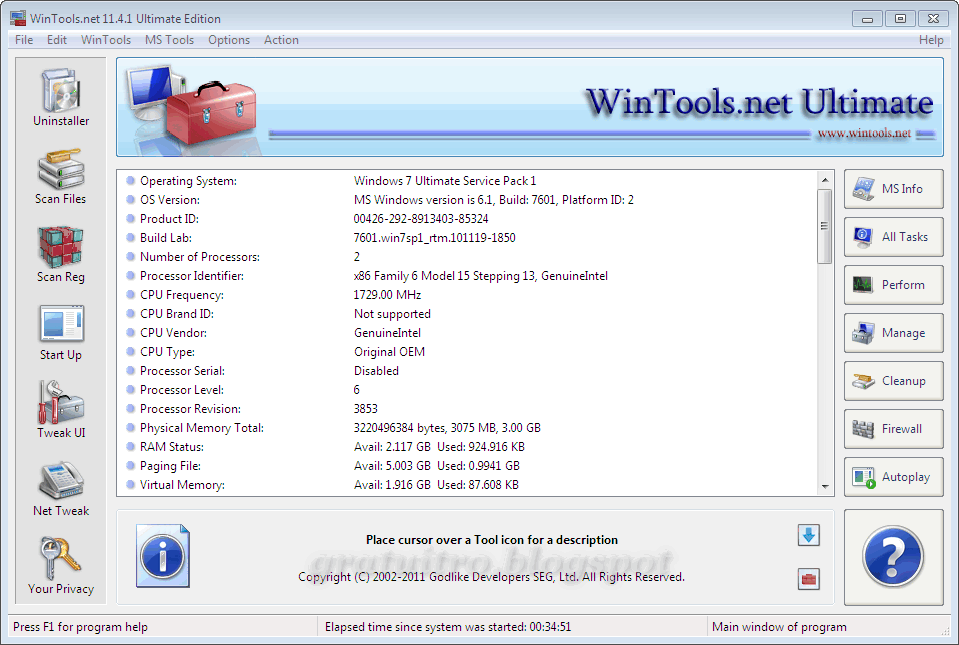This screenshot has width=959, height=645.
Task: Click the scroll up arrow of info list
Action: point(825,180)
